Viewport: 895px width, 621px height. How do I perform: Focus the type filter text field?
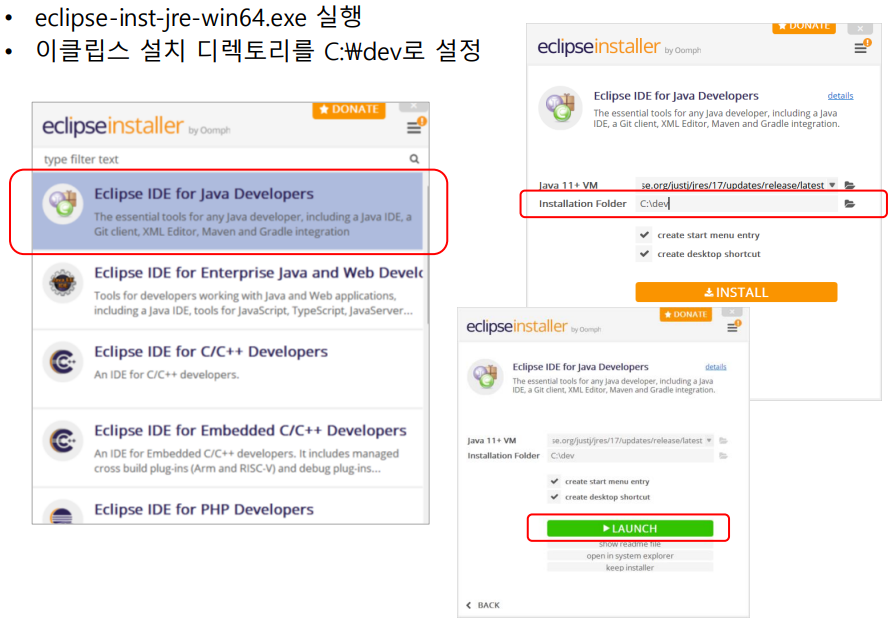[223, 159]
